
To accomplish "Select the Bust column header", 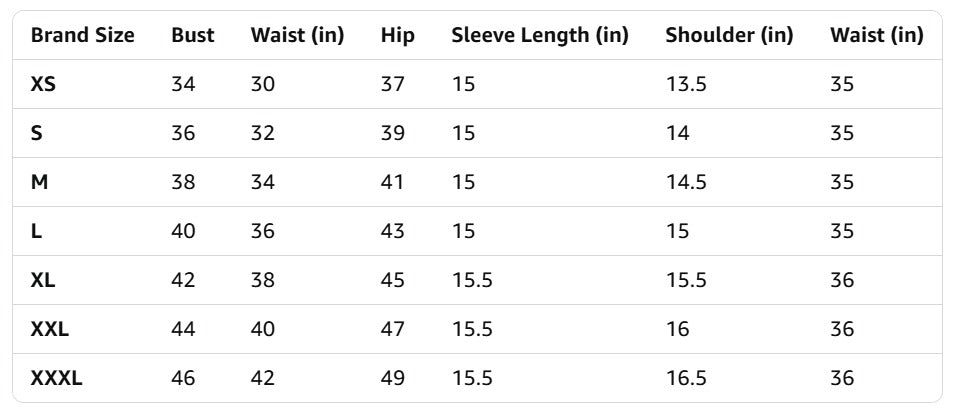I will coord(193,35).
